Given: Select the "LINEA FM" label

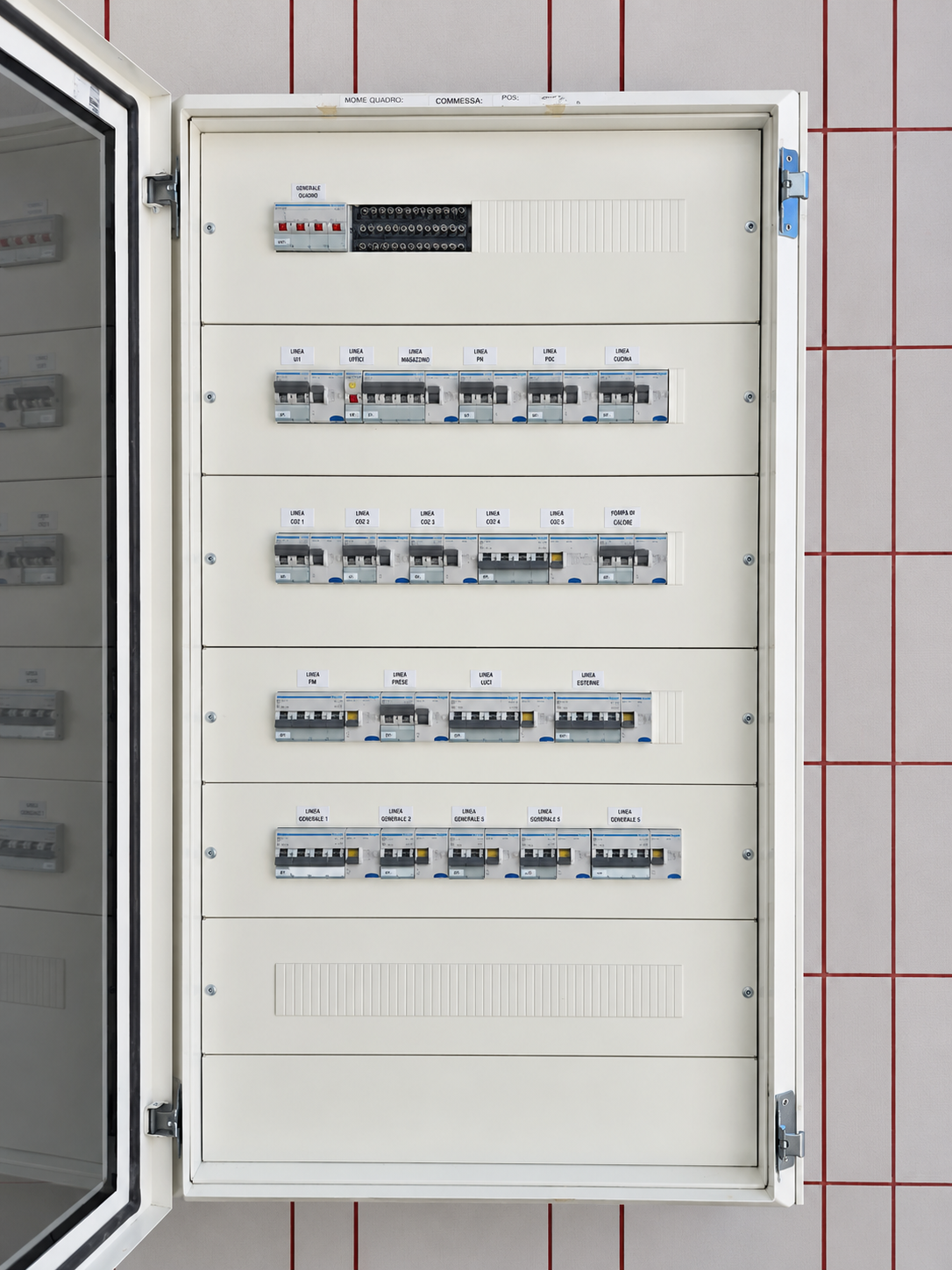Looking at the screenshot, I should 312,678.
